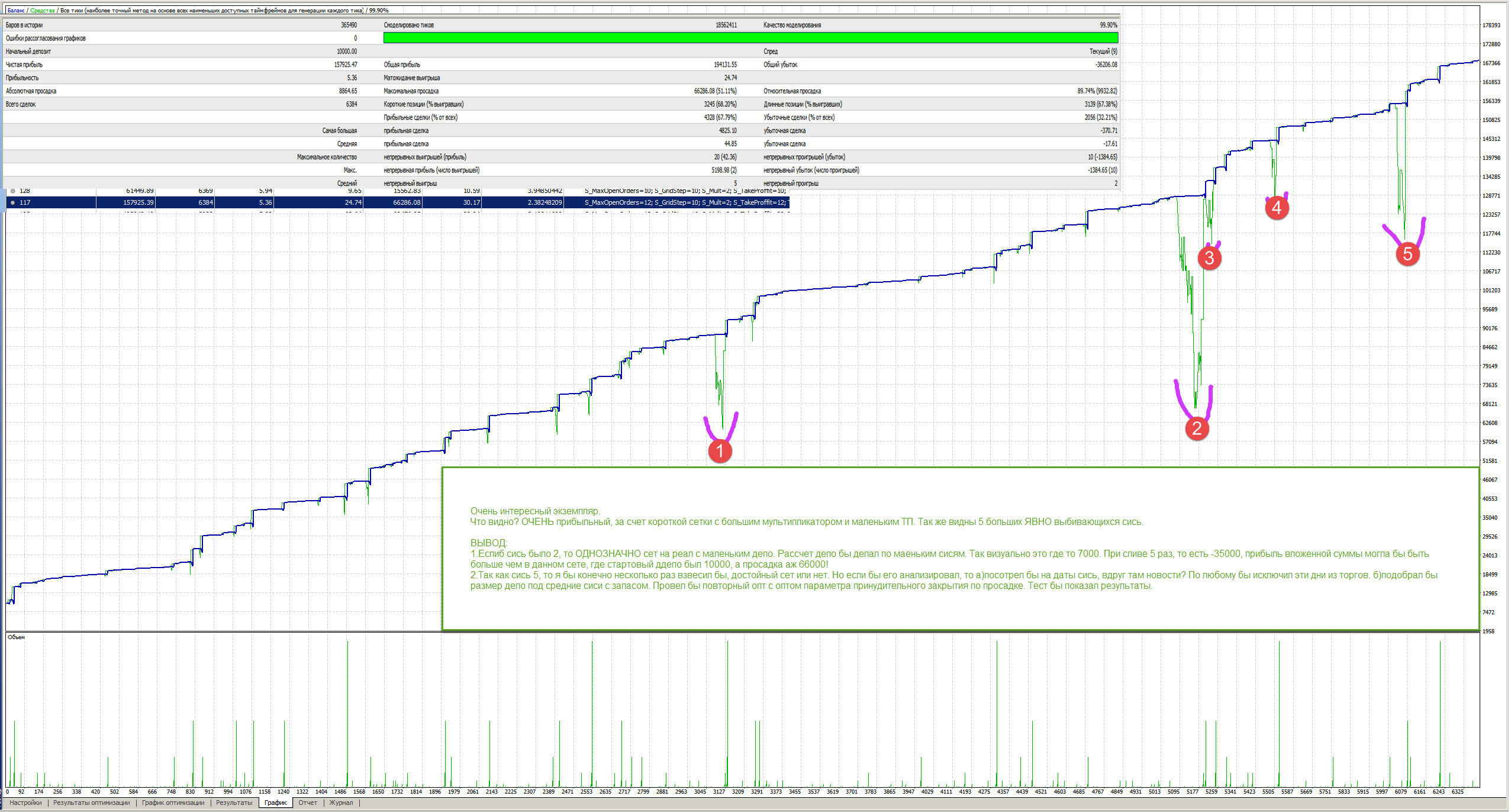Click the Прибыльные сделки value 4328 (67.79%)

tap(720, 117)
